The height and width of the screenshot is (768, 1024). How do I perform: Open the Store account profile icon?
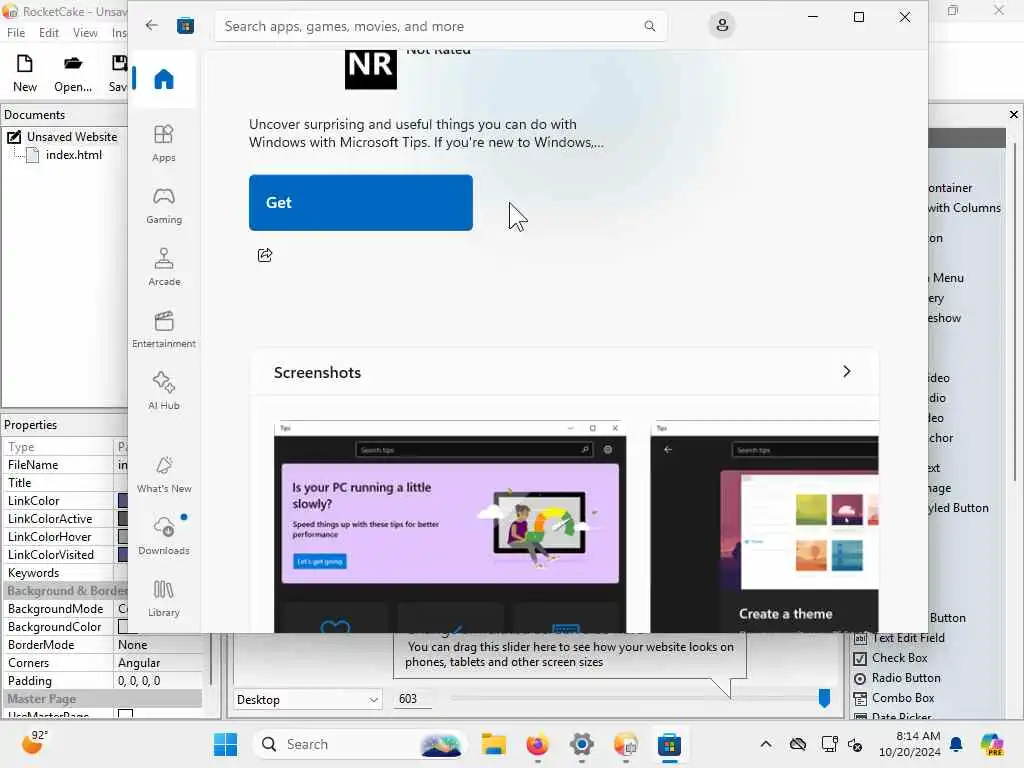coord(722,25)
